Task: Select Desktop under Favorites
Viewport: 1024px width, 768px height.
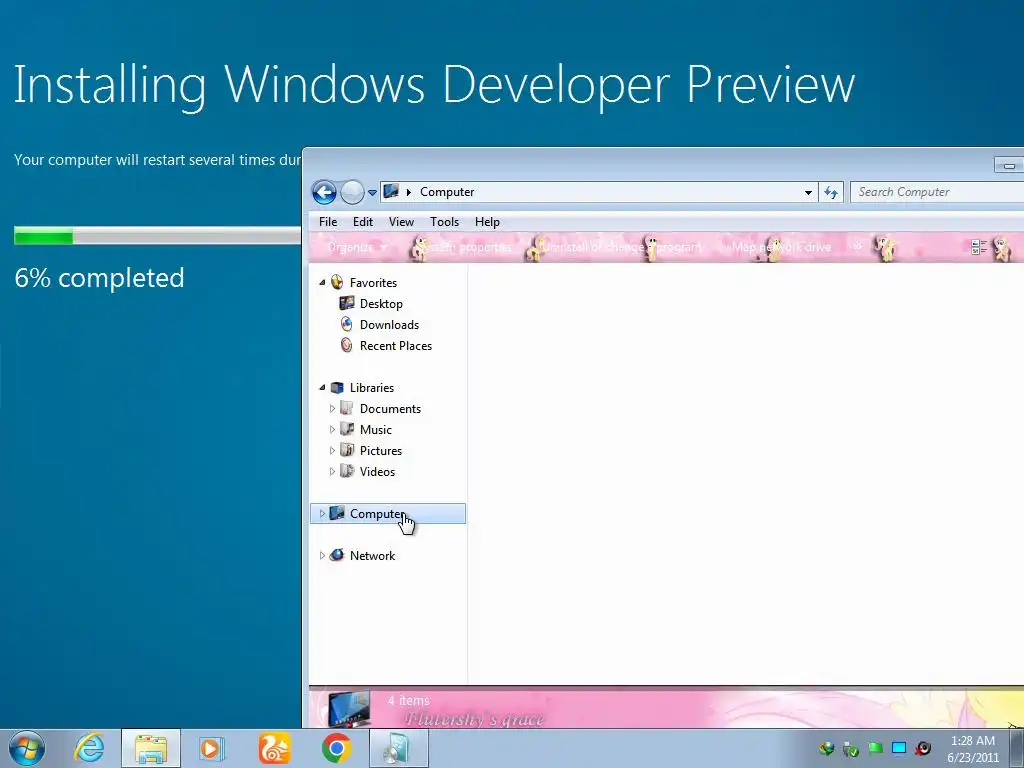Action: tap(381, 304)
